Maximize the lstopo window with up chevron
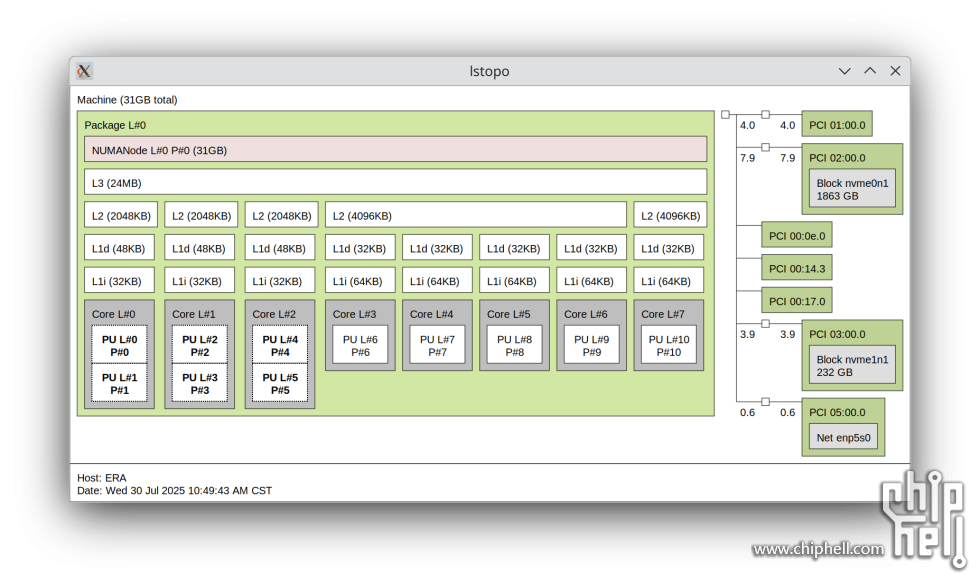This screenshot has width=980, height=584. (870, 71)
